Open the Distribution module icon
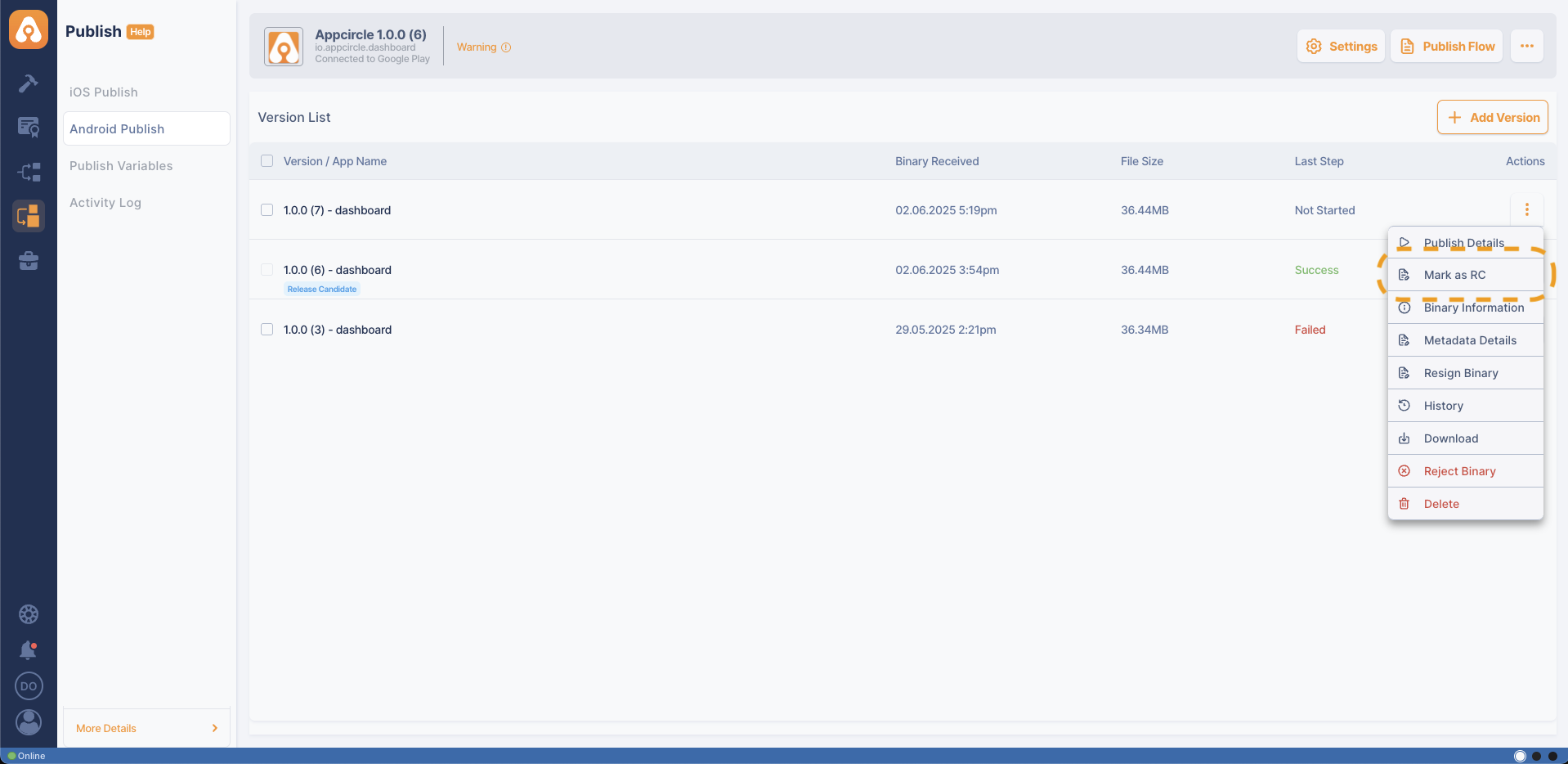Viewport: 1568px width, 764px height. (x=29, y=172)
